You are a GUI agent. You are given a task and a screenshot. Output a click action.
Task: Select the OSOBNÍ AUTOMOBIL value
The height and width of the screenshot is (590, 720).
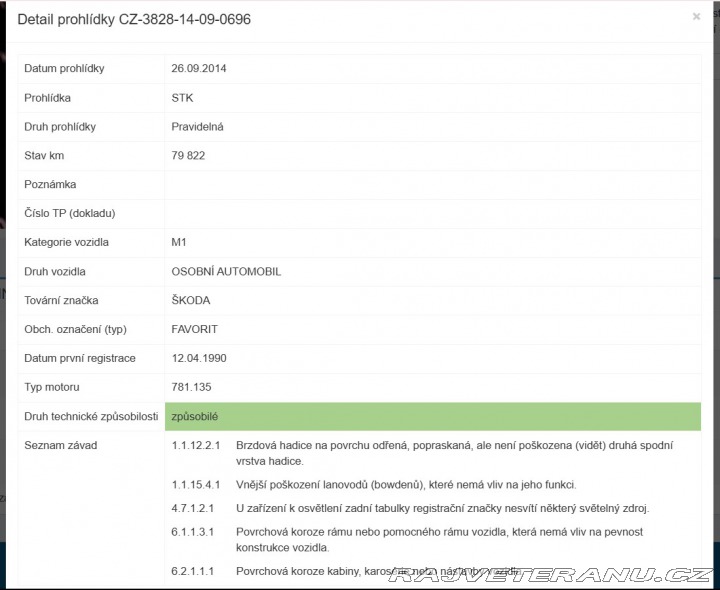pyautogui.click(x=226, y=271)
